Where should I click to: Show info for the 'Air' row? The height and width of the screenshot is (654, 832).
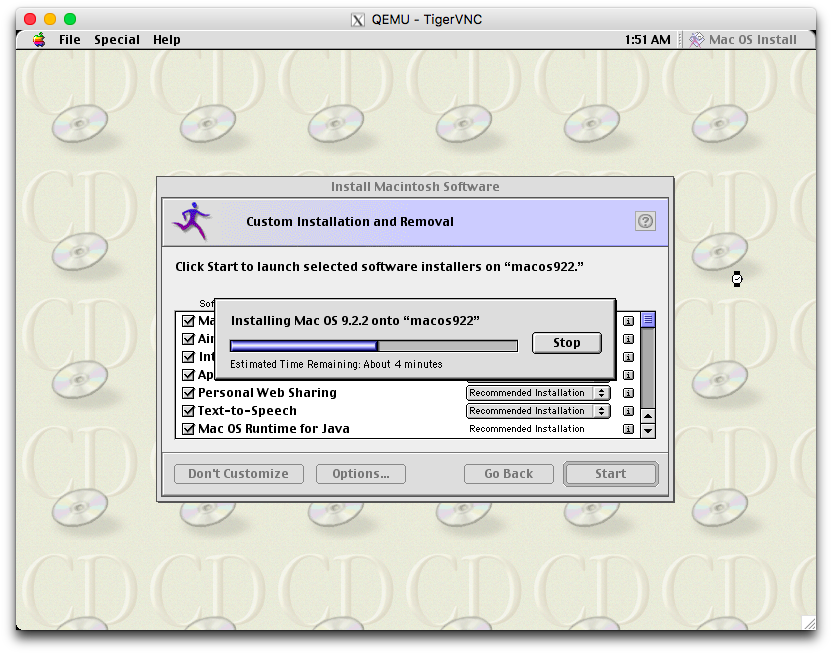(x=628, y=339)
